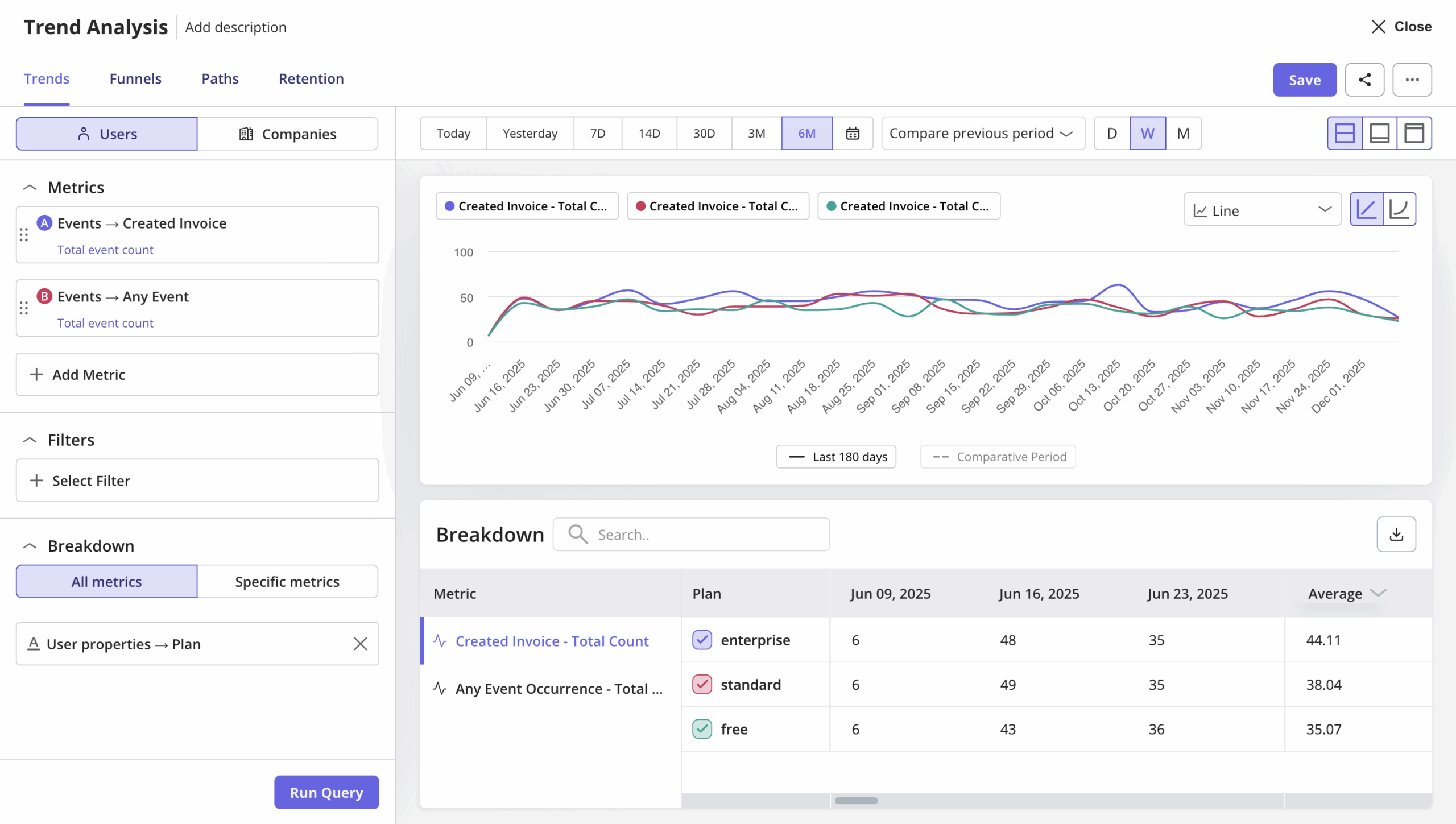Click the Breakdown search field
This screenshot has width=1456, height=824.
point(690,534)
